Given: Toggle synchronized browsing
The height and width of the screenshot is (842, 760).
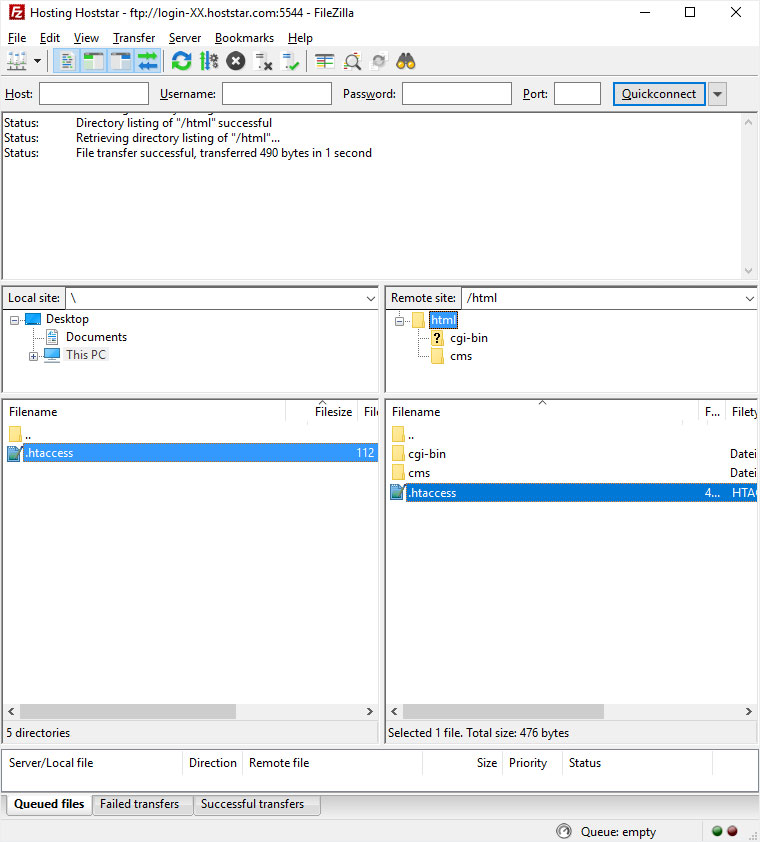Looking at the screenshot, I should point(379,61).
